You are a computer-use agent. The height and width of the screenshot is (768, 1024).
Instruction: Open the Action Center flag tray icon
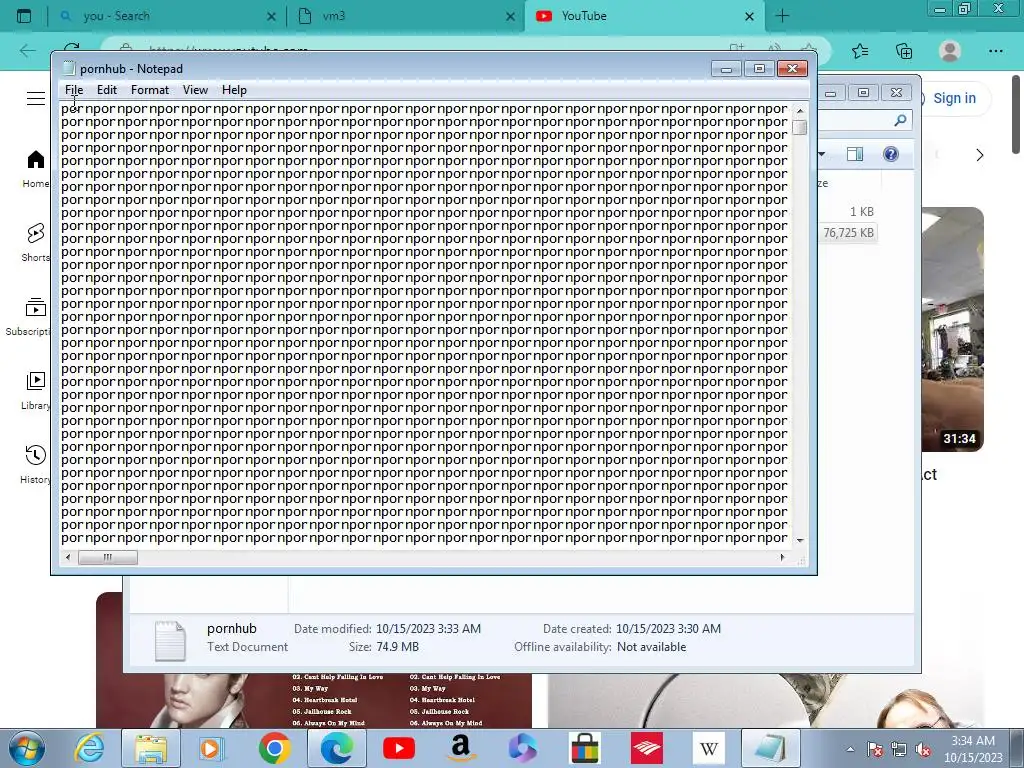pyautogui.click(x=874, y=749)
